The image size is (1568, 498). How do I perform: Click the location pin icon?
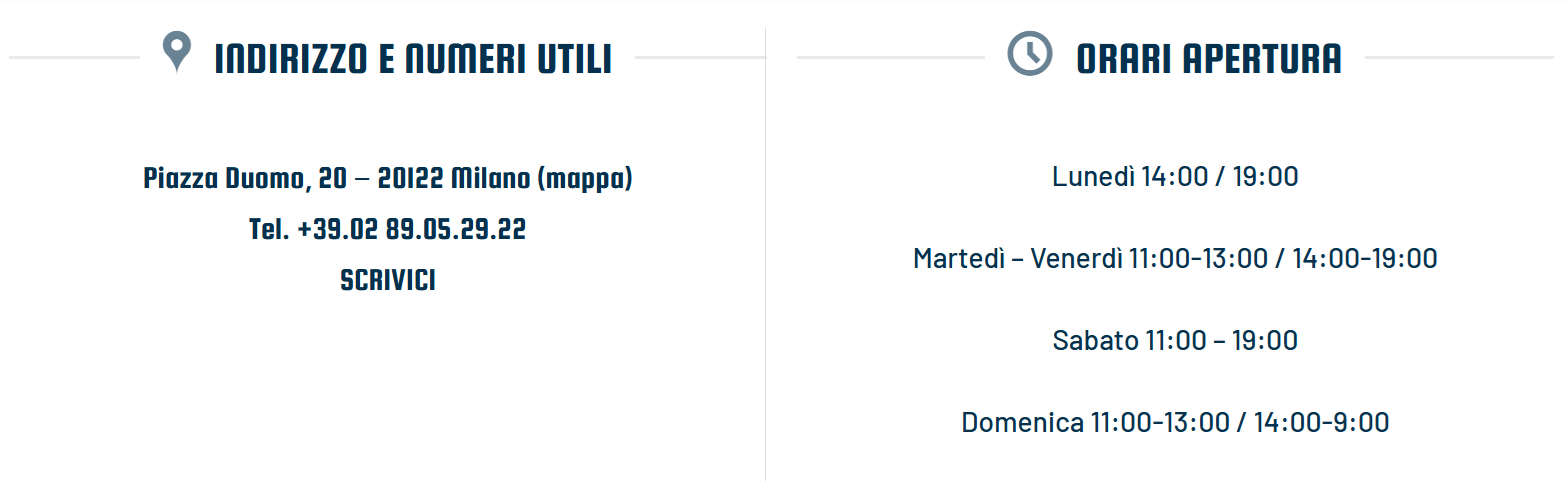coord(177,52)
